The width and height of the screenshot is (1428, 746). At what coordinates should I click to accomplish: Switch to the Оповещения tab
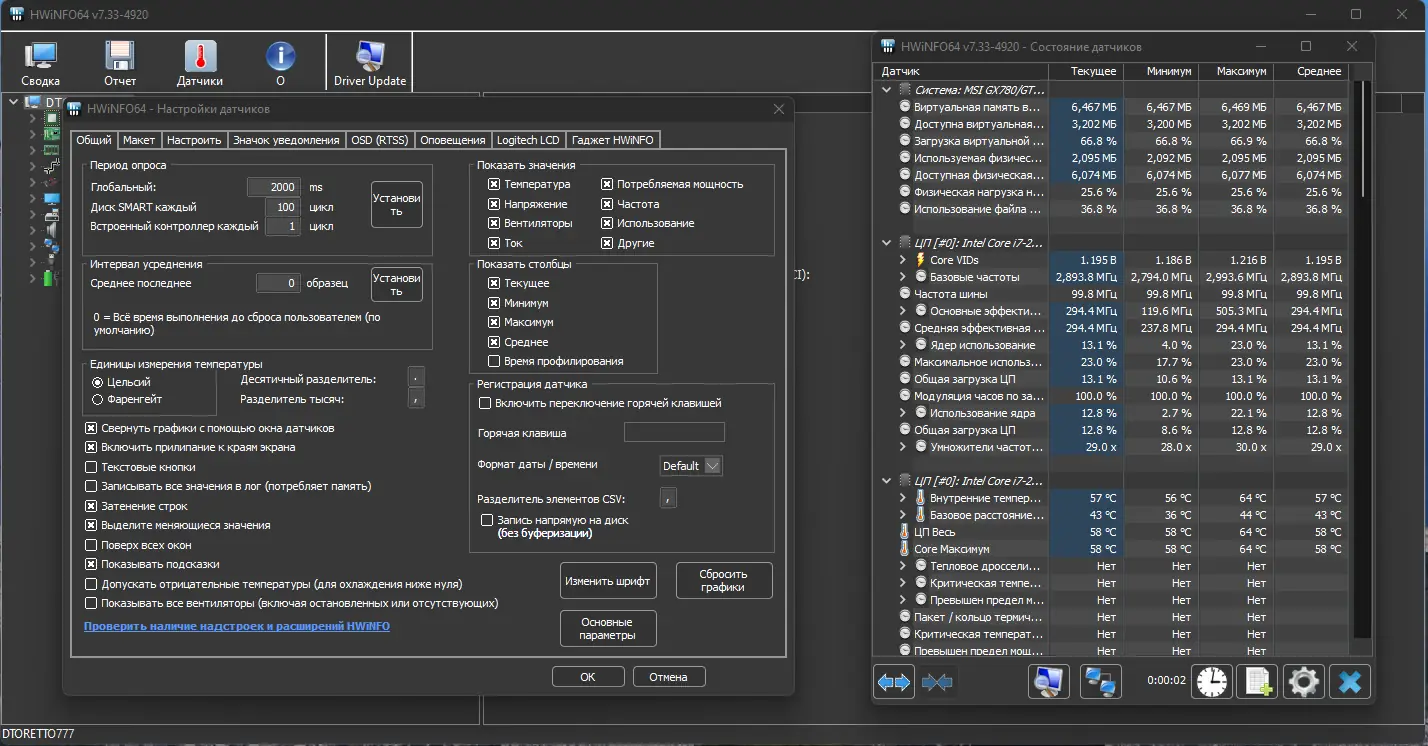[x=453, y=140]
